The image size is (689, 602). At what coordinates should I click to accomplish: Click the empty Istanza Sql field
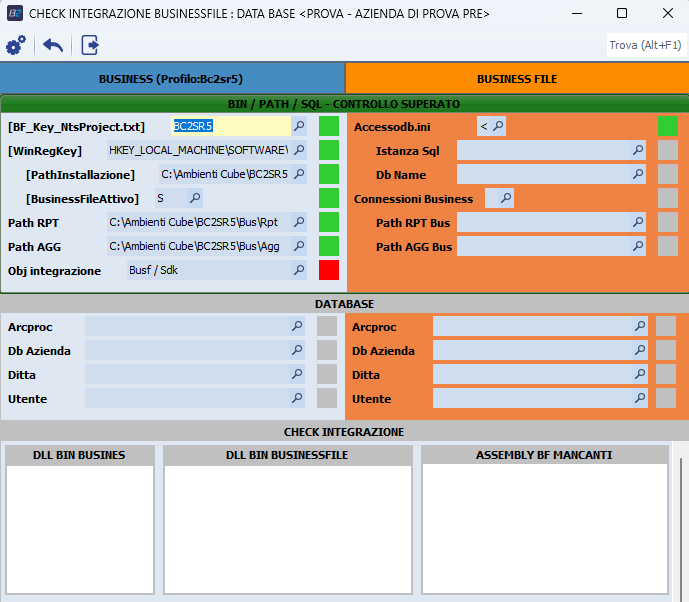[x=544, y=150]
